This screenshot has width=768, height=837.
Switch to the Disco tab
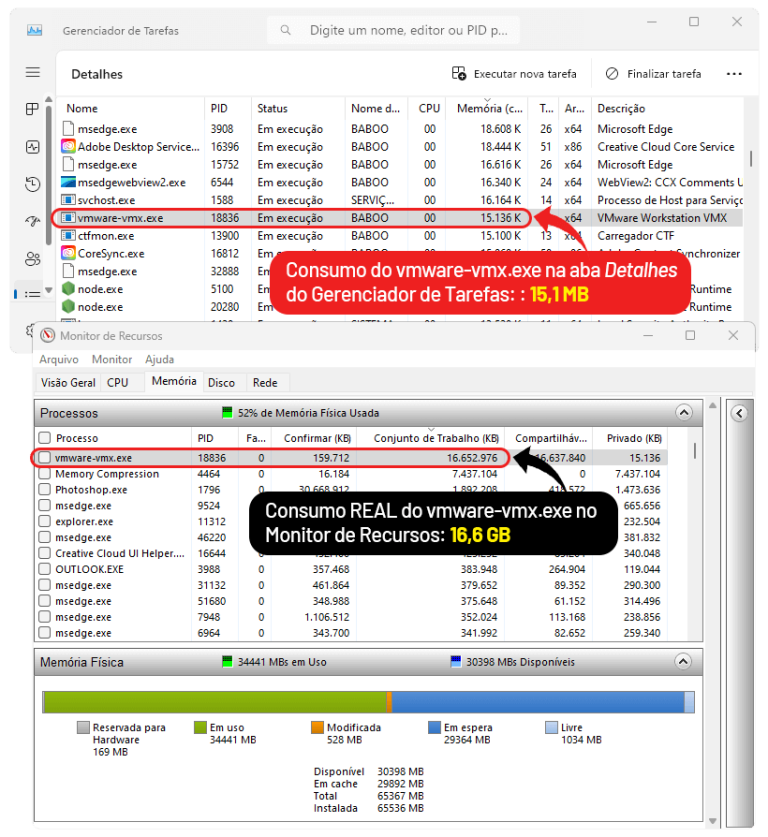point(221,382)
